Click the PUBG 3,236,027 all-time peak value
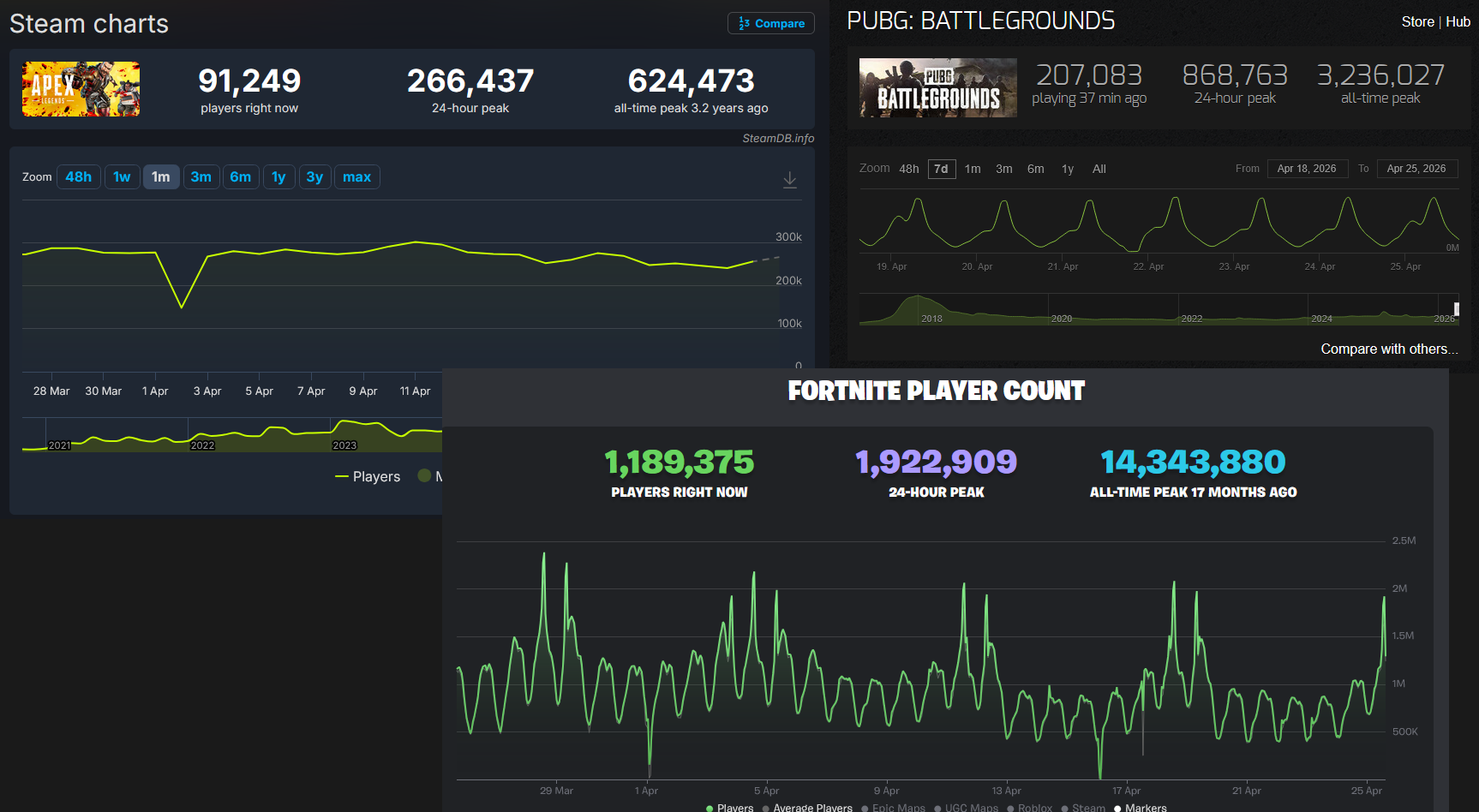This screenshot has height=812, width=1479. pos(1380,75)
